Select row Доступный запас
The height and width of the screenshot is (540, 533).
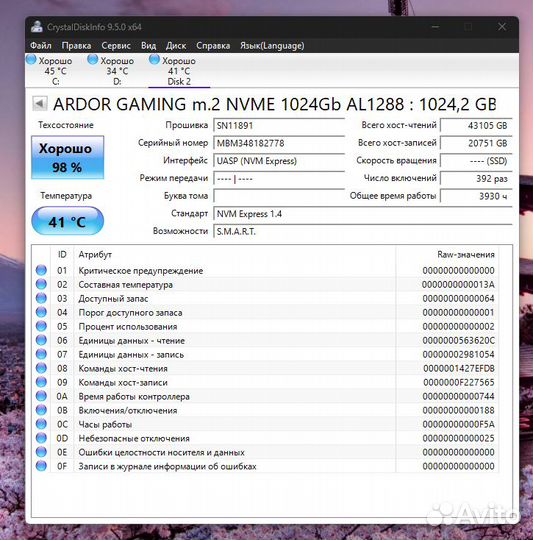tap(265, 298)
